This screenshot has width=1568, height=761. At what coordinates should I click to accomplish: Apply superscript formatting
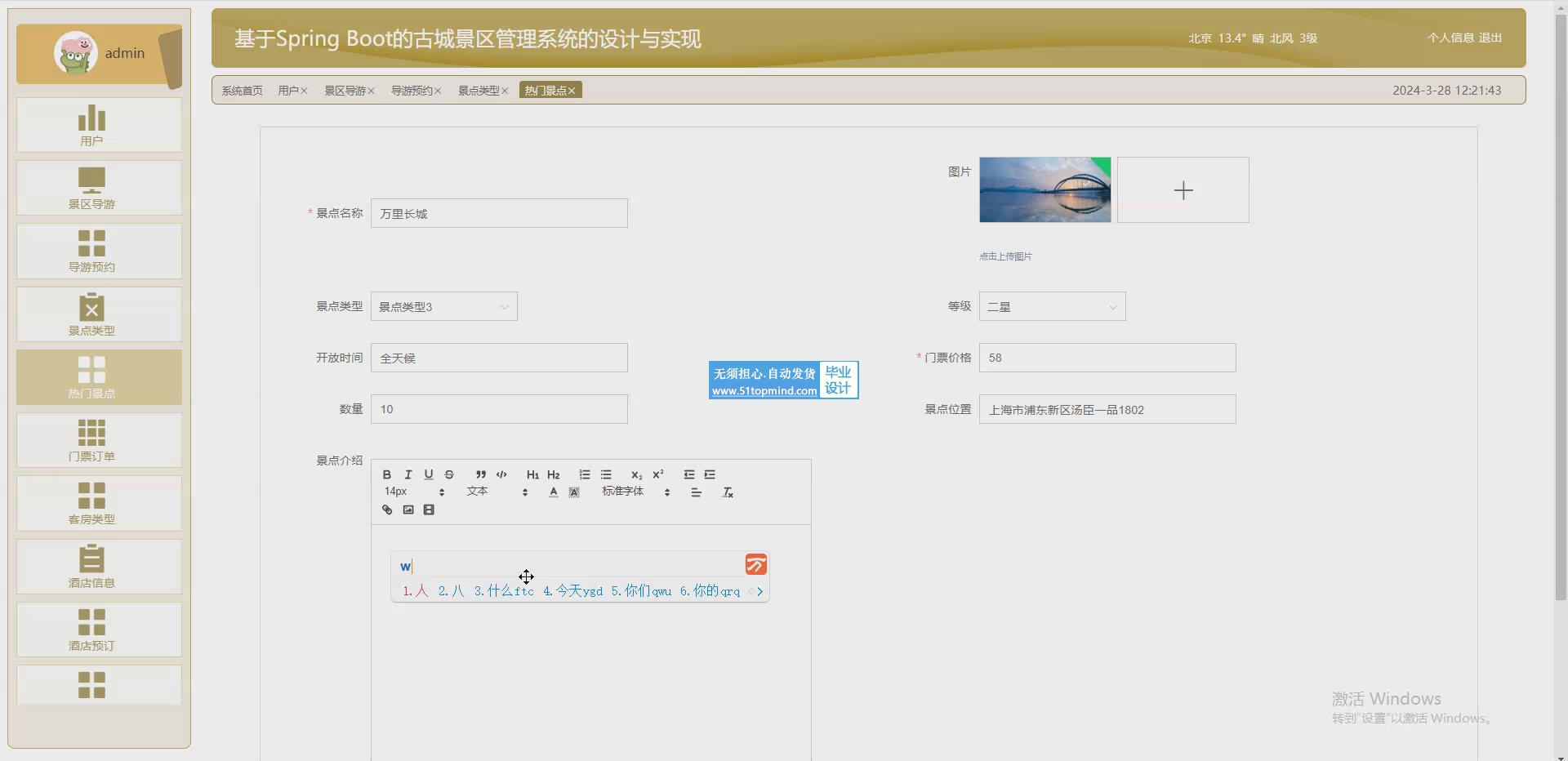[x=658, y=474]
